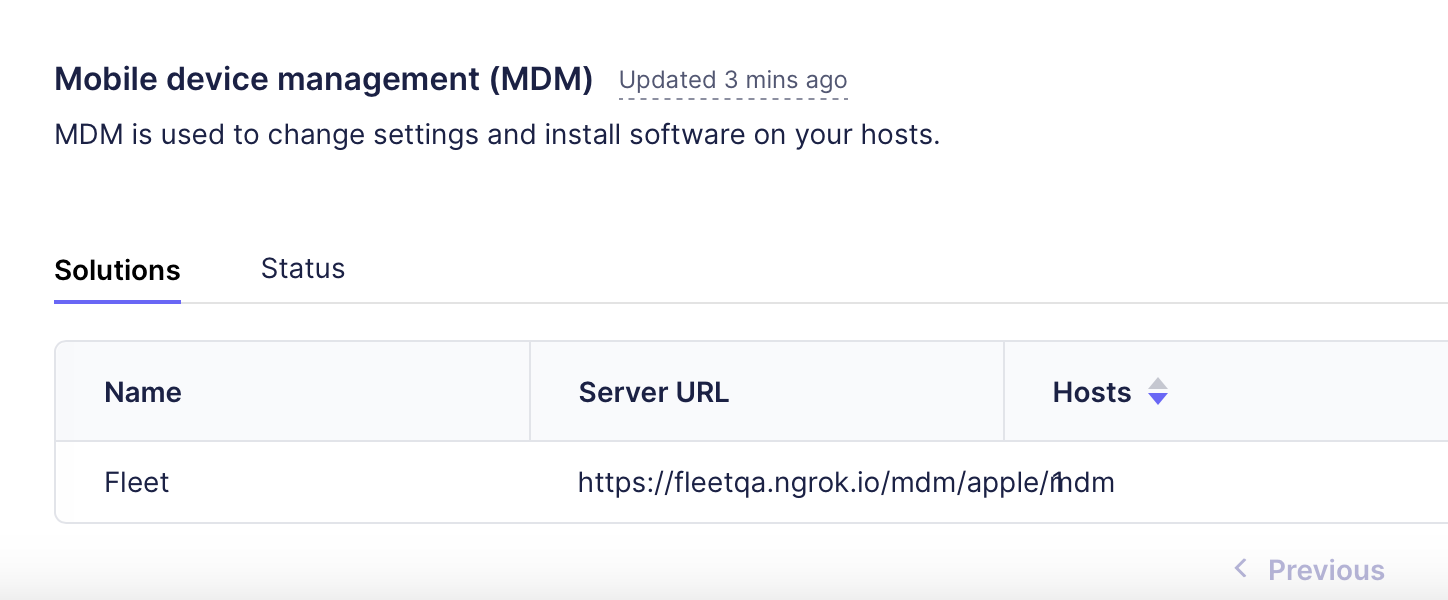
Task: Open the Fleet MDM solution entry
Action: pos(137,482)
